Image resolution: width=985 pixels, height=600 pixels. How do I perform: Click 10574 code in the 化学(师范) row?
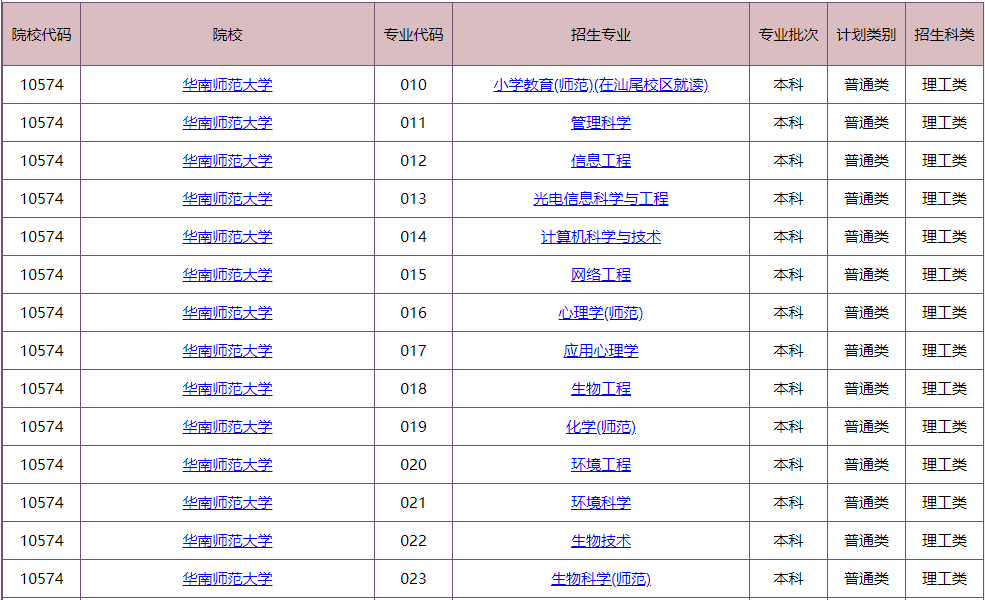[x=41, y=427]
